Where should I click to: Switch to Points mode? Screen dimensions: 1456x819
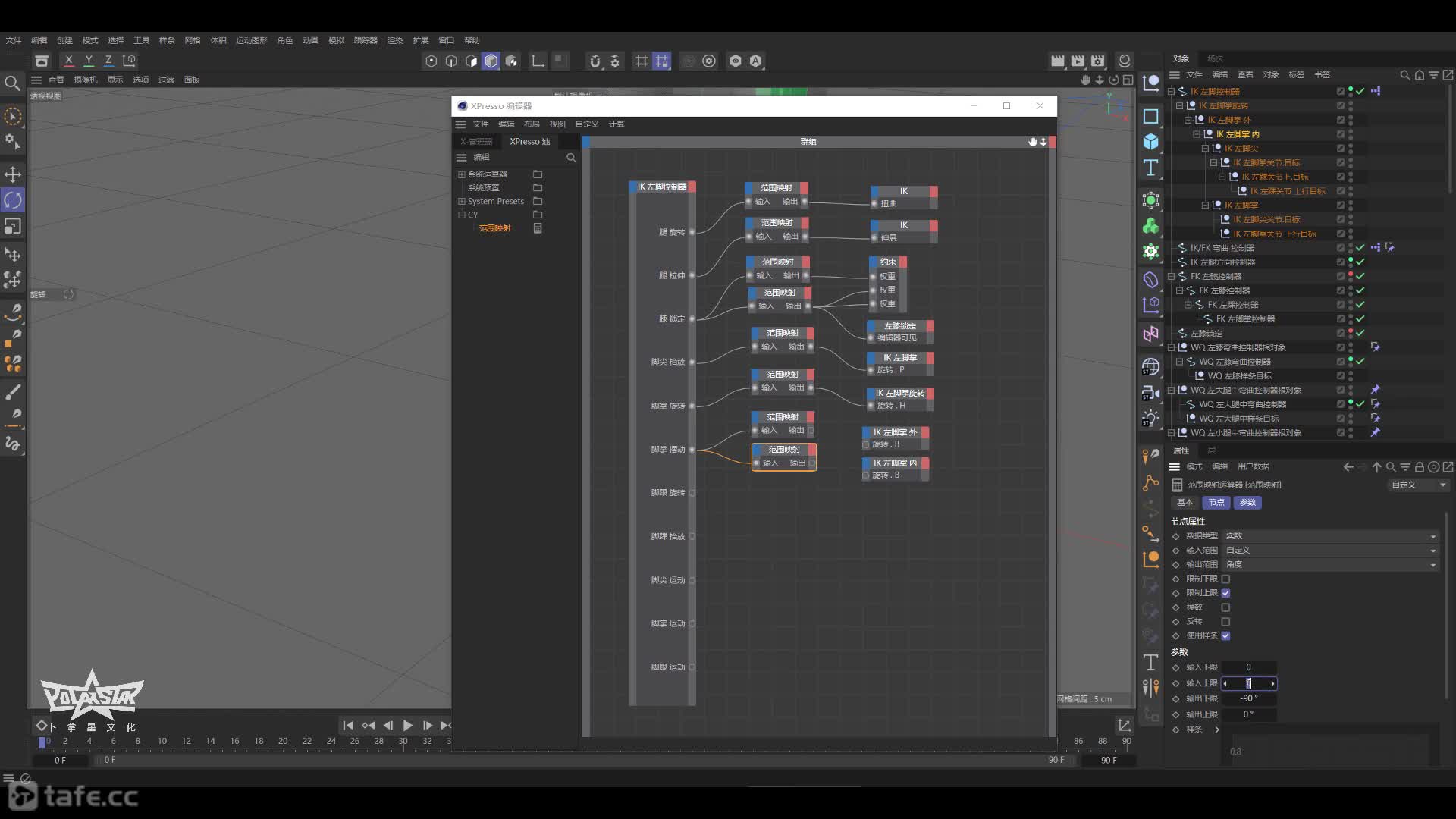pos(431,61)
